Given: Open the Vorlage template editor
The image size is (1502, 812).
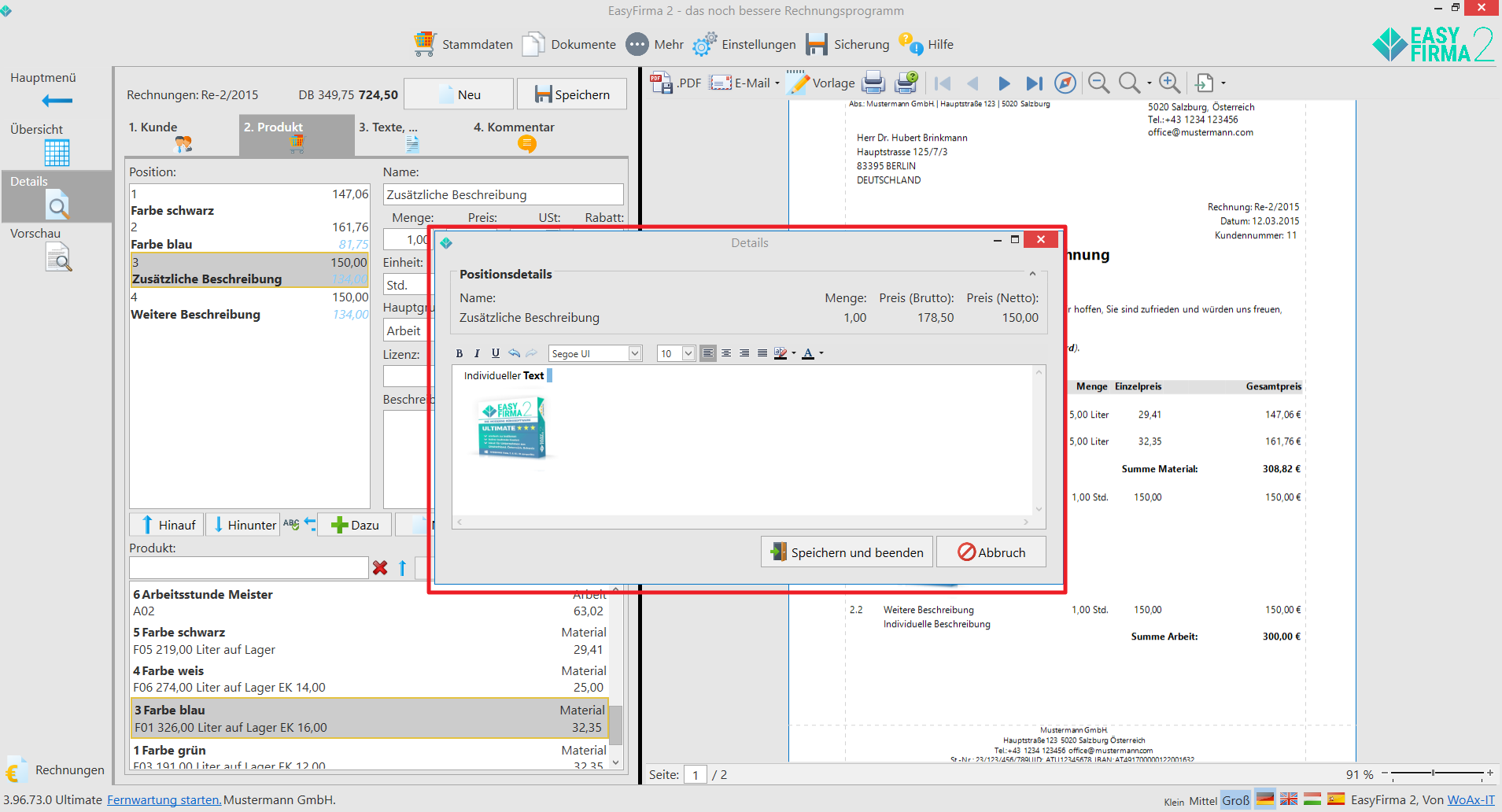Looking at the screenshot, I should 820,83.
